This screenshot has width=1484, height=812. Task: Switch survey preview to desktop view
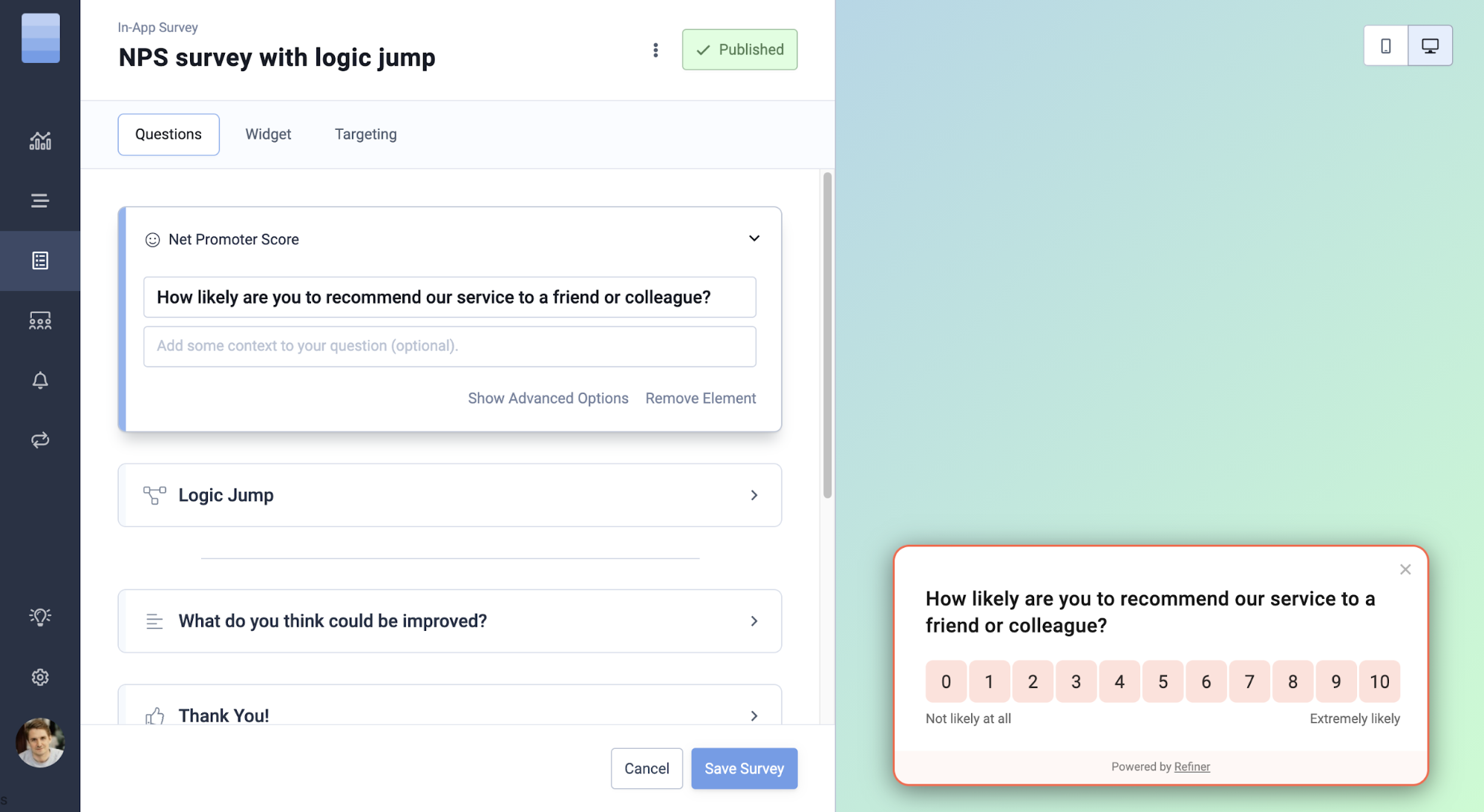1431,45
